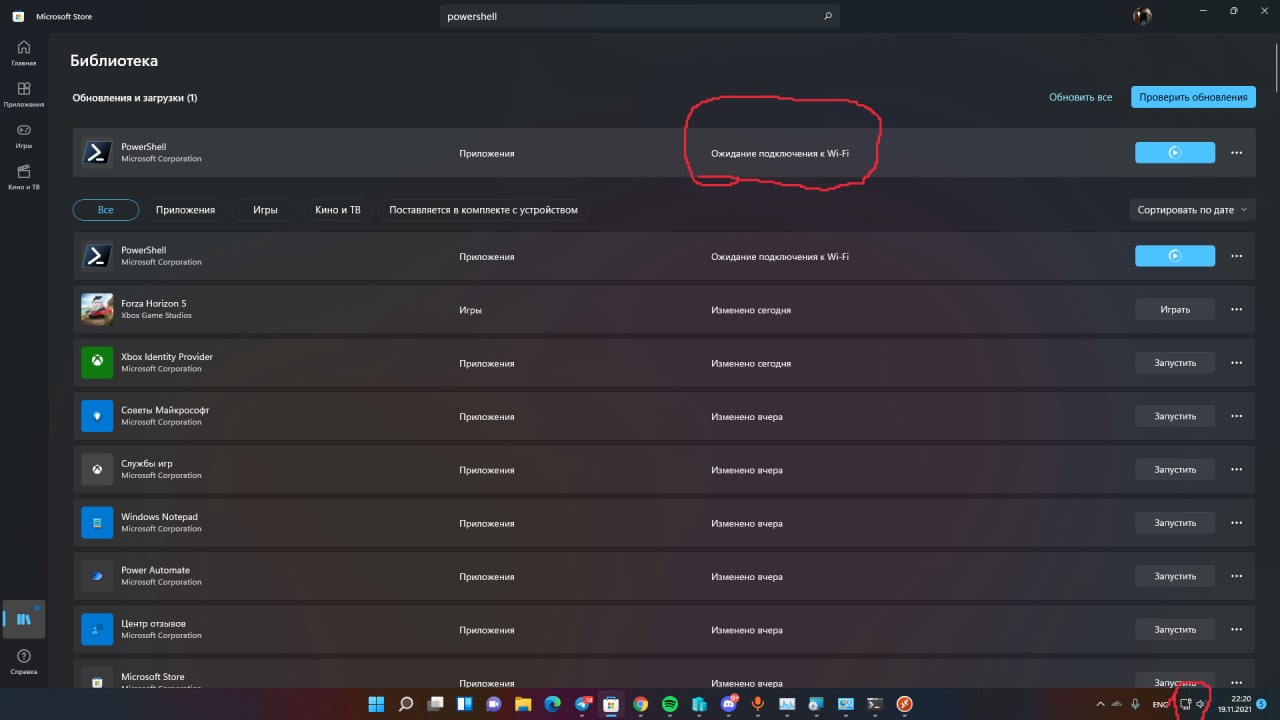
Task: Click the PowerShell icon in updates section
Action: click(97, 153)
